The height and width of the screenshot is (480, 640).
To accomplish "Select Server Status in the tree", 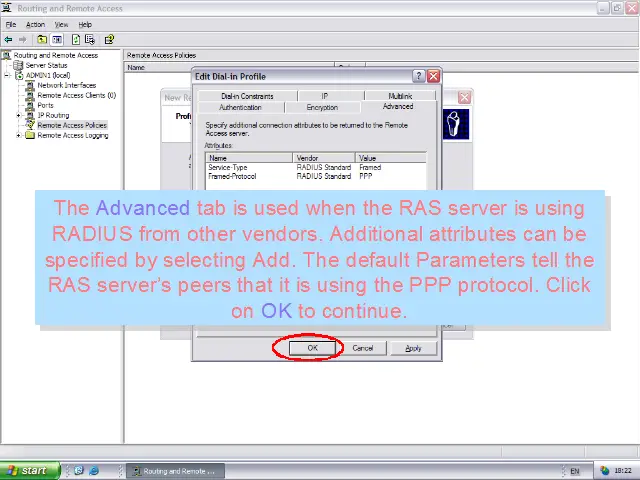I will point(47,65).
